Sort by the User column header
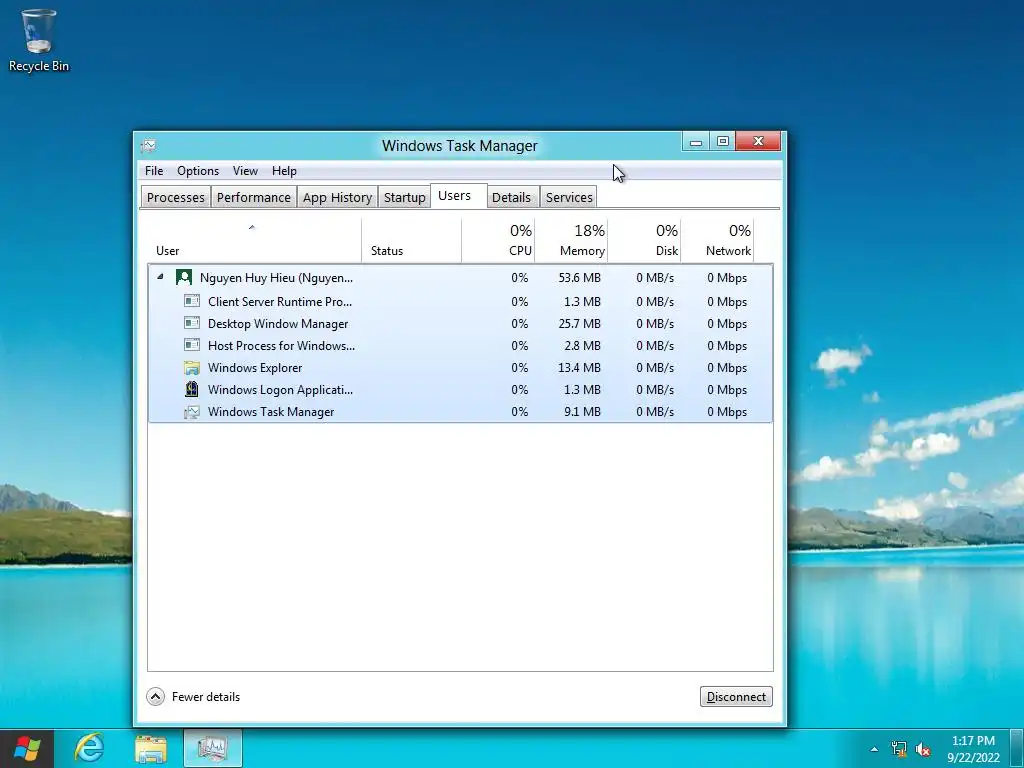 pos(254,240)
